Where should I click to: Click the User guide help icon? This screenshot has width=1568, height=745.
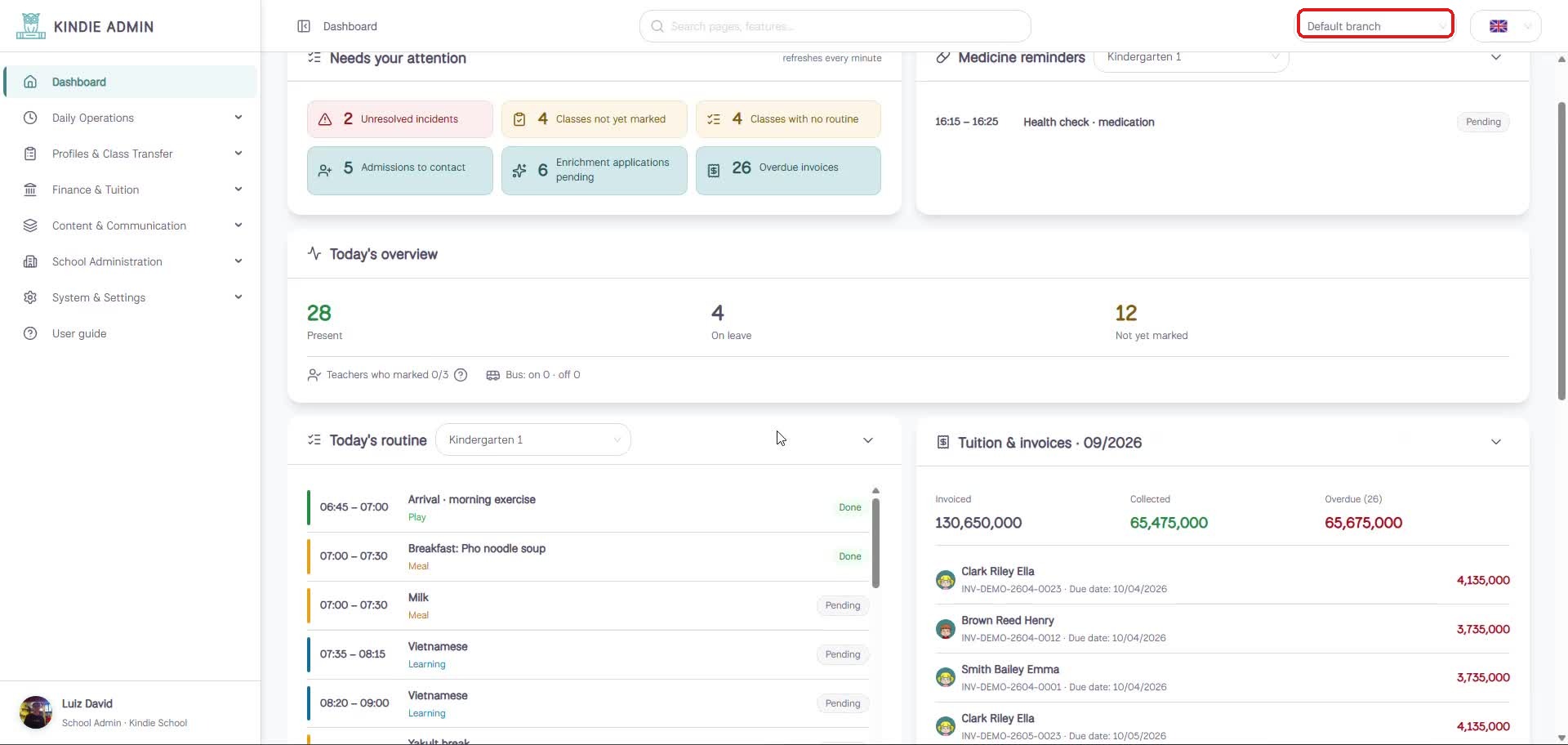(30, 333)
